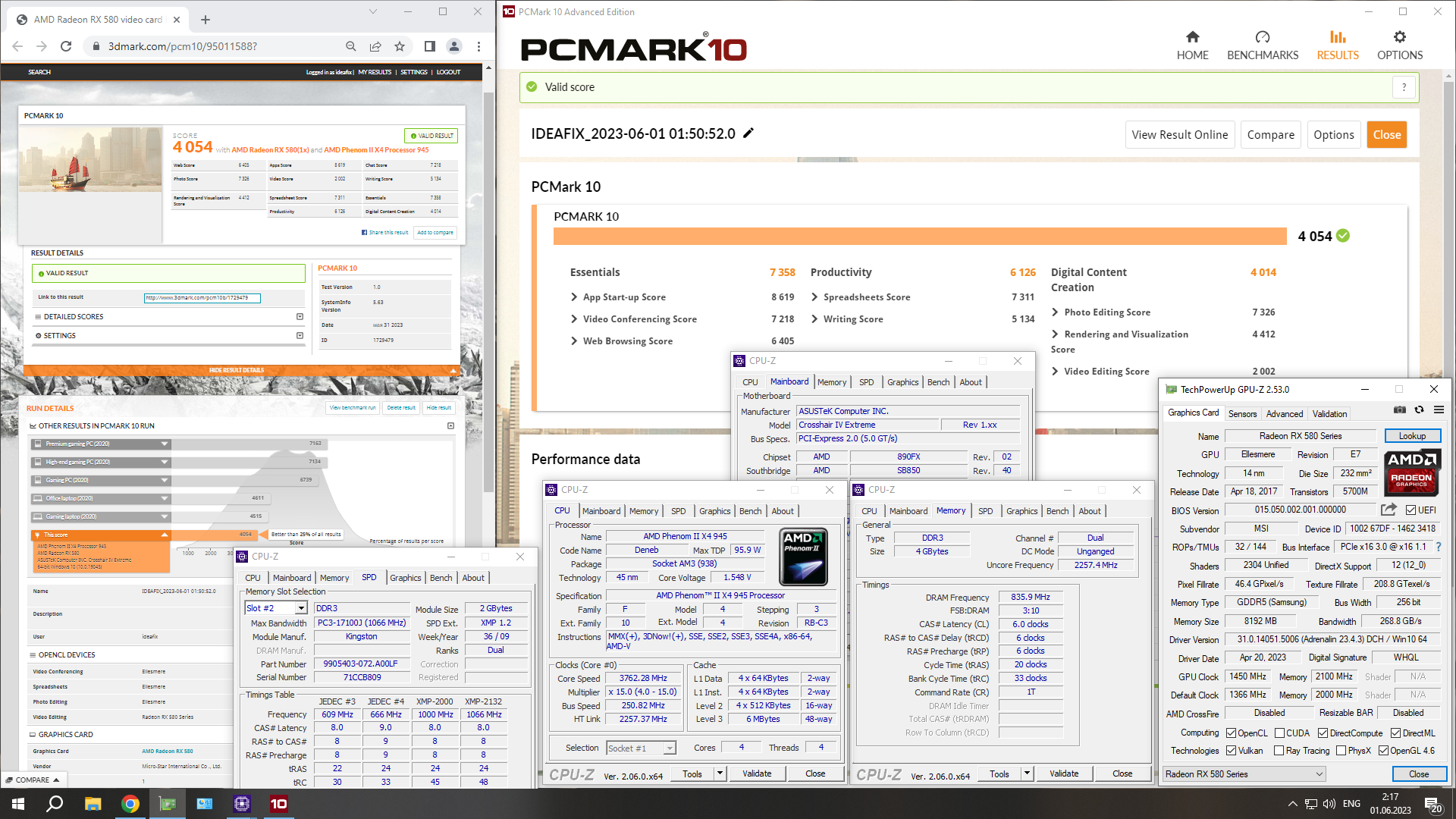
Task: Click the orange Close button in PCMark 10
Action: [x=1386, y=135]
